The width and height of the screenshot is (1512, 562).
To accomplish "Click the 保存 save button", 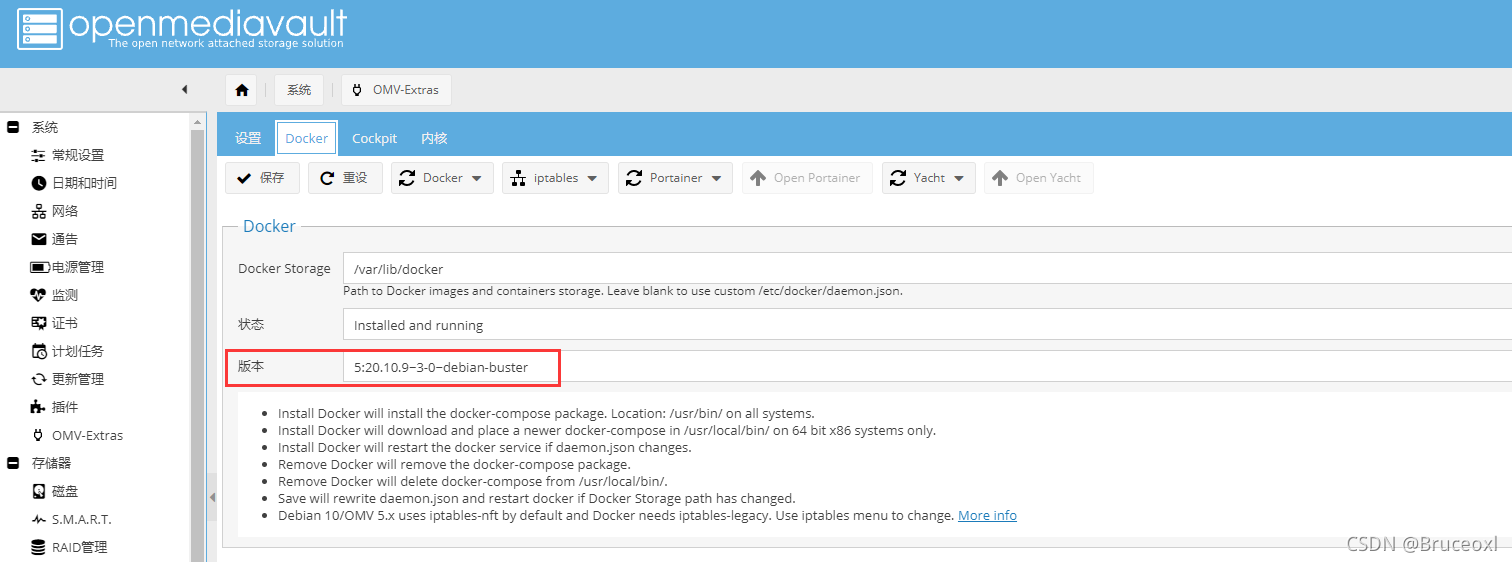I will 262,178.
